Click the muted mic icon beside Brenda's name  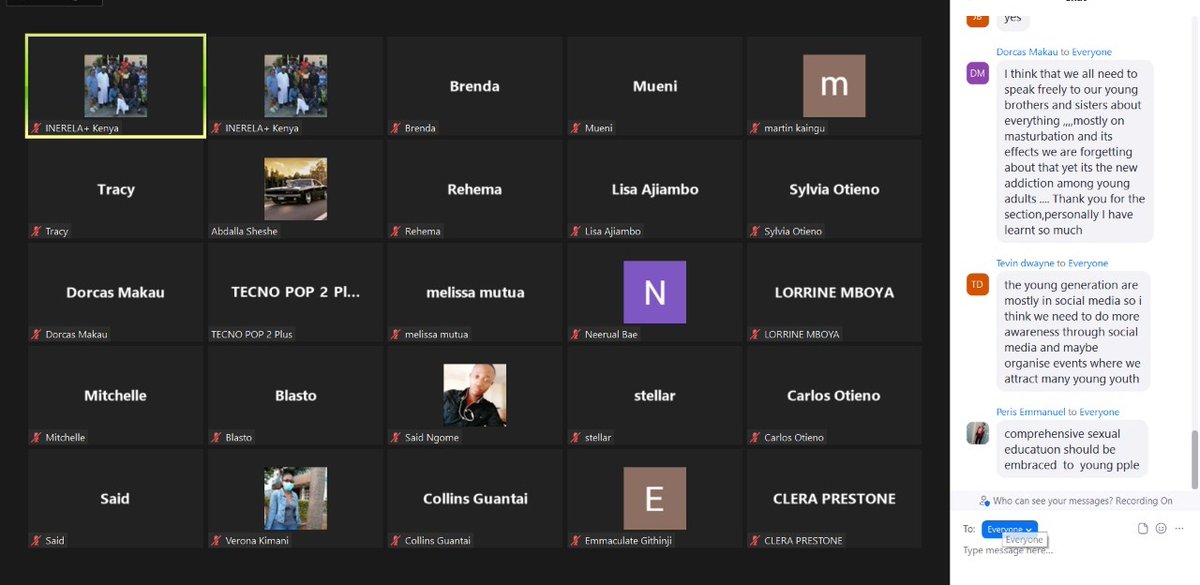396,128
